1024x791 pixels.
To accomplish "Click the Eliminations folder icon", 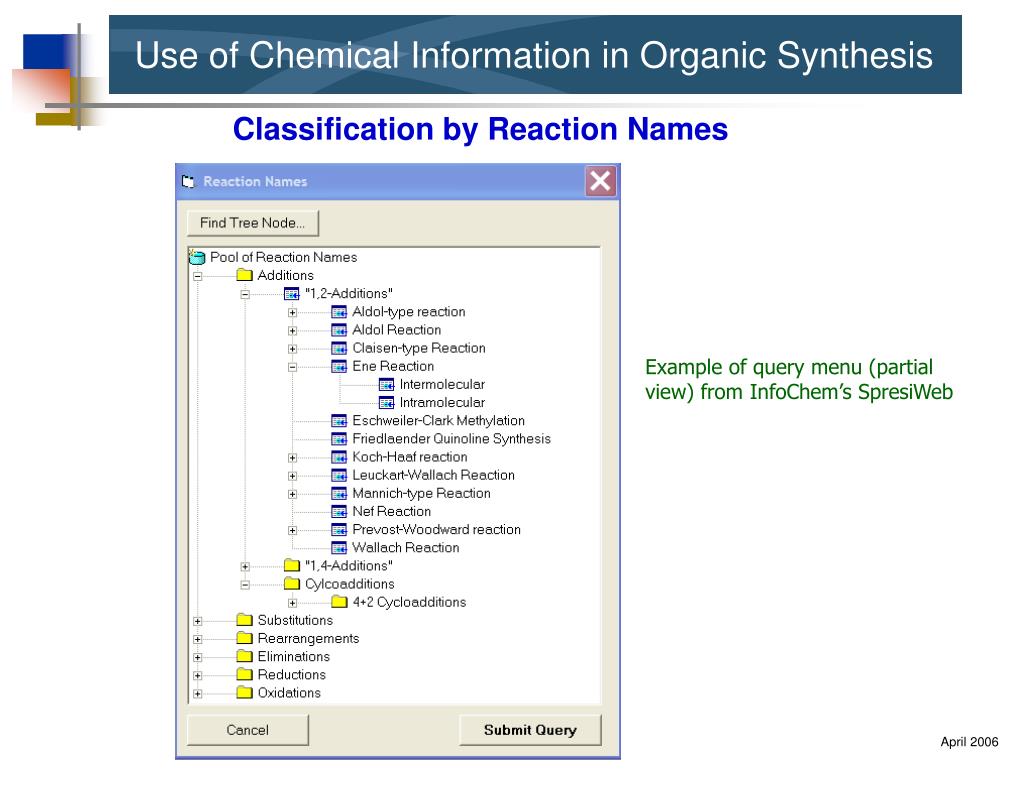I will click(244, 656).
